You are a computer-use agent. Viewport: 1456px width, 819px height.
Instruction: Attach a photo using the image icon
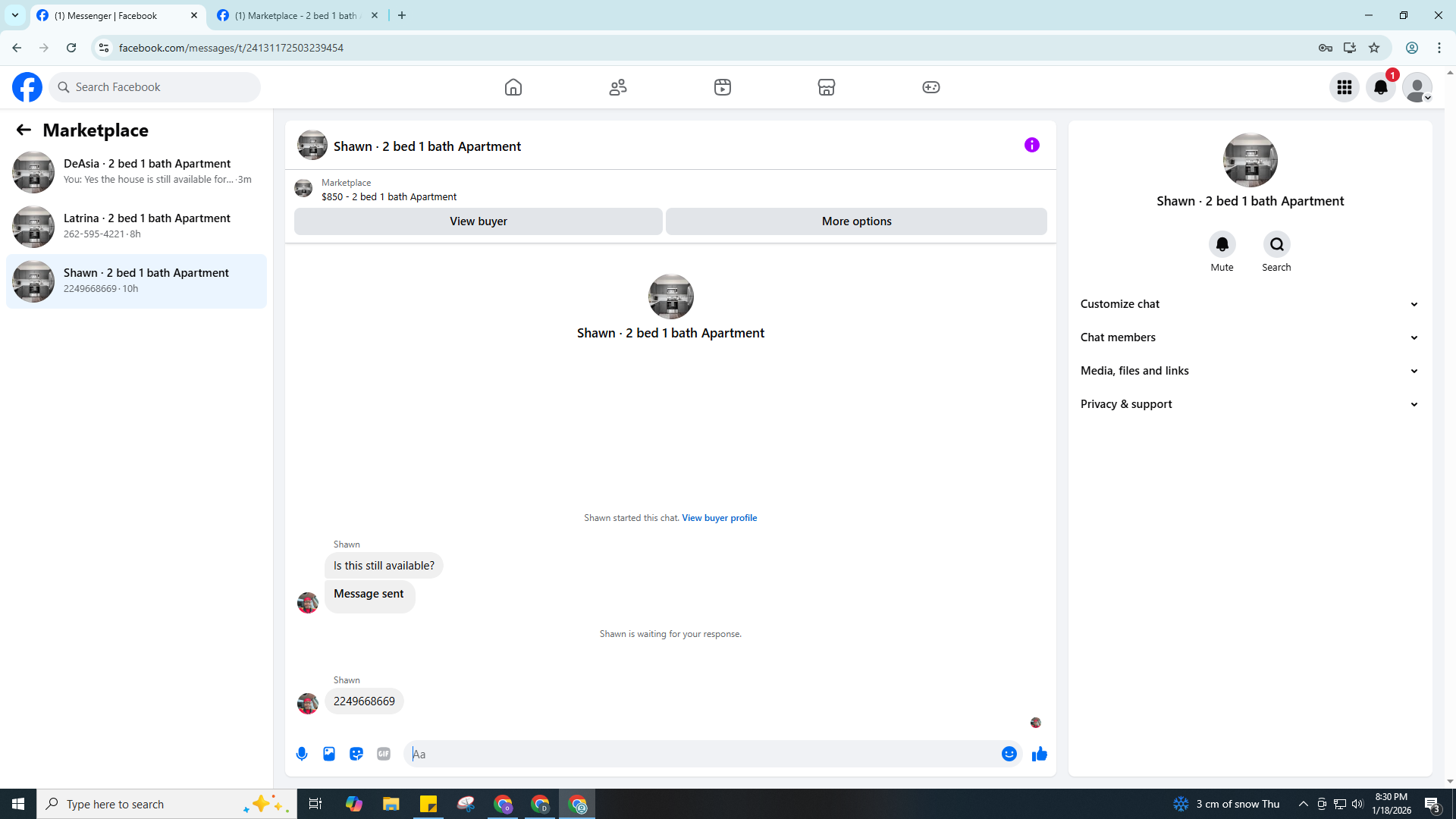coord(329,754)
